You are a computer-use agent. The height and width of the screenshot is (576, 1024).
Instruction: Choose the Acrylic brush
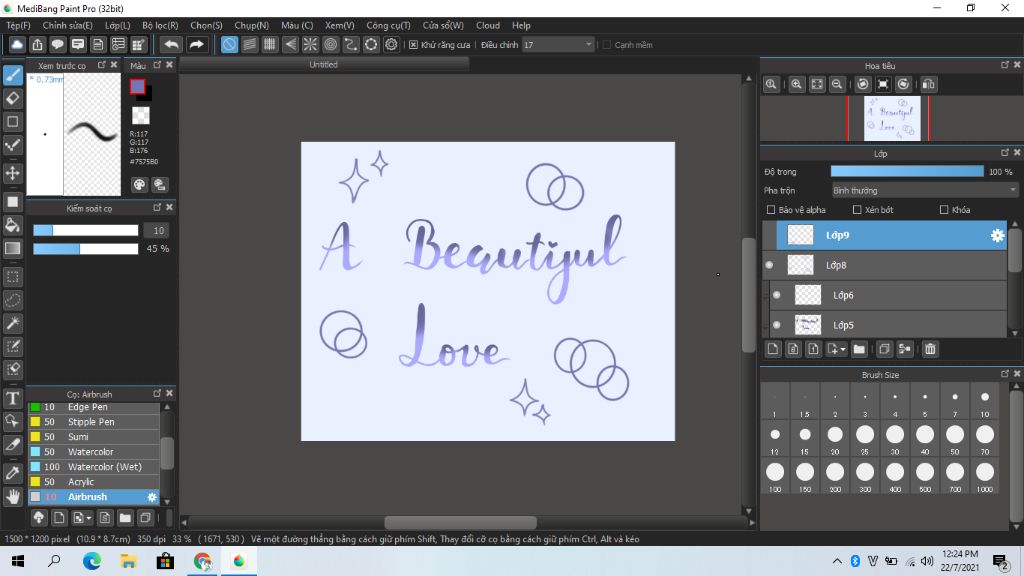[x=94, y=482]
